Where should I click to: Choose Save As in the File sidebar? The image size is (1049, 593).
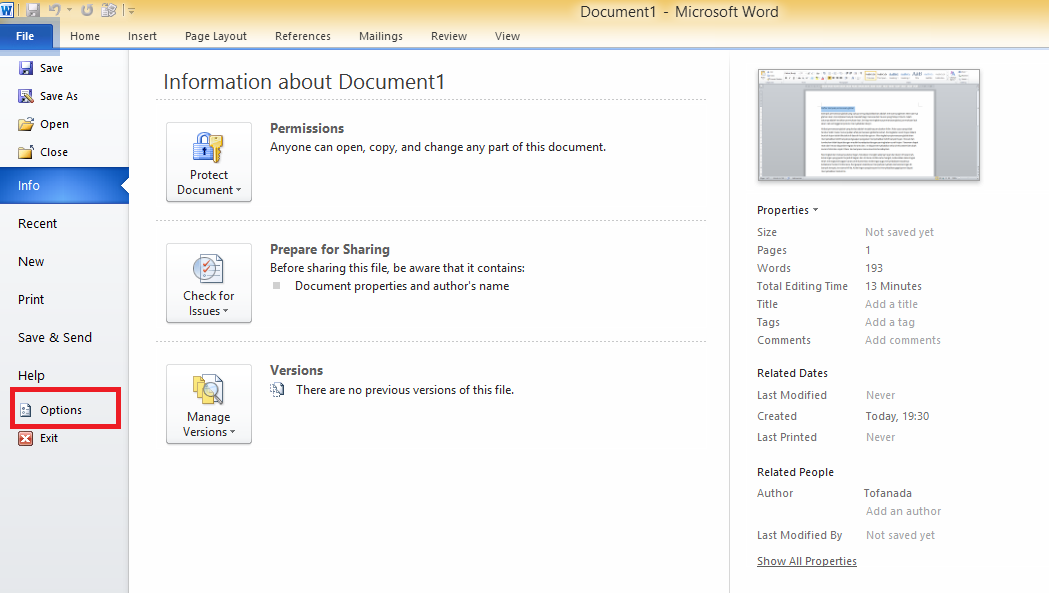tap(48, 96)
